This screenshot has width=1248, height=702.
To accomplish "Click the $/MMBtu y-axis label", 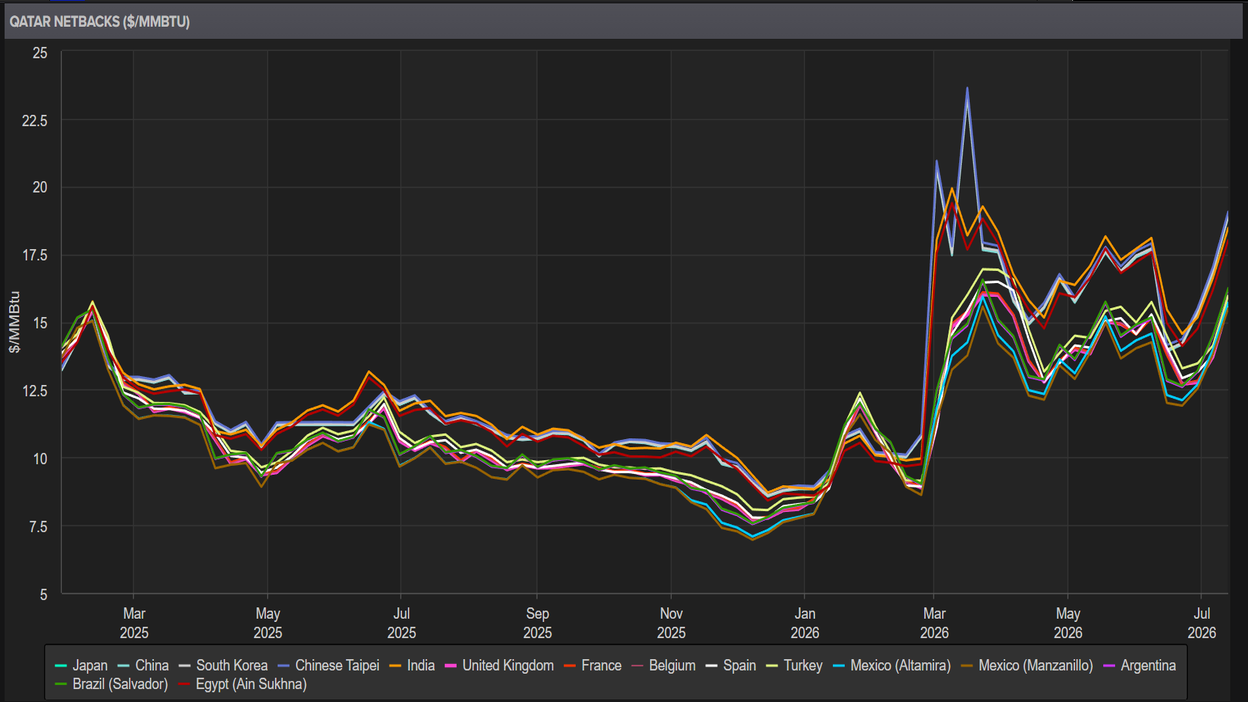I will click(x=14, y=322).
